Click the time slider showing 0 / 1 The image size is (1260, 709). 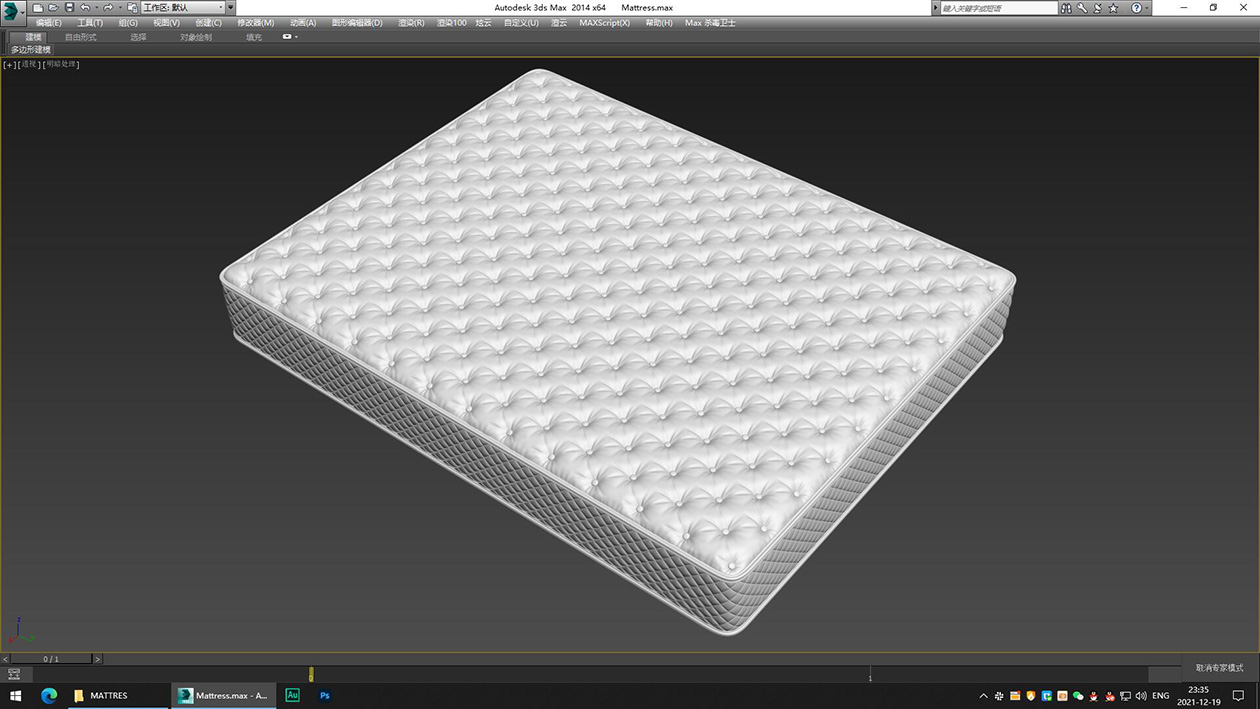click(50, 659)
